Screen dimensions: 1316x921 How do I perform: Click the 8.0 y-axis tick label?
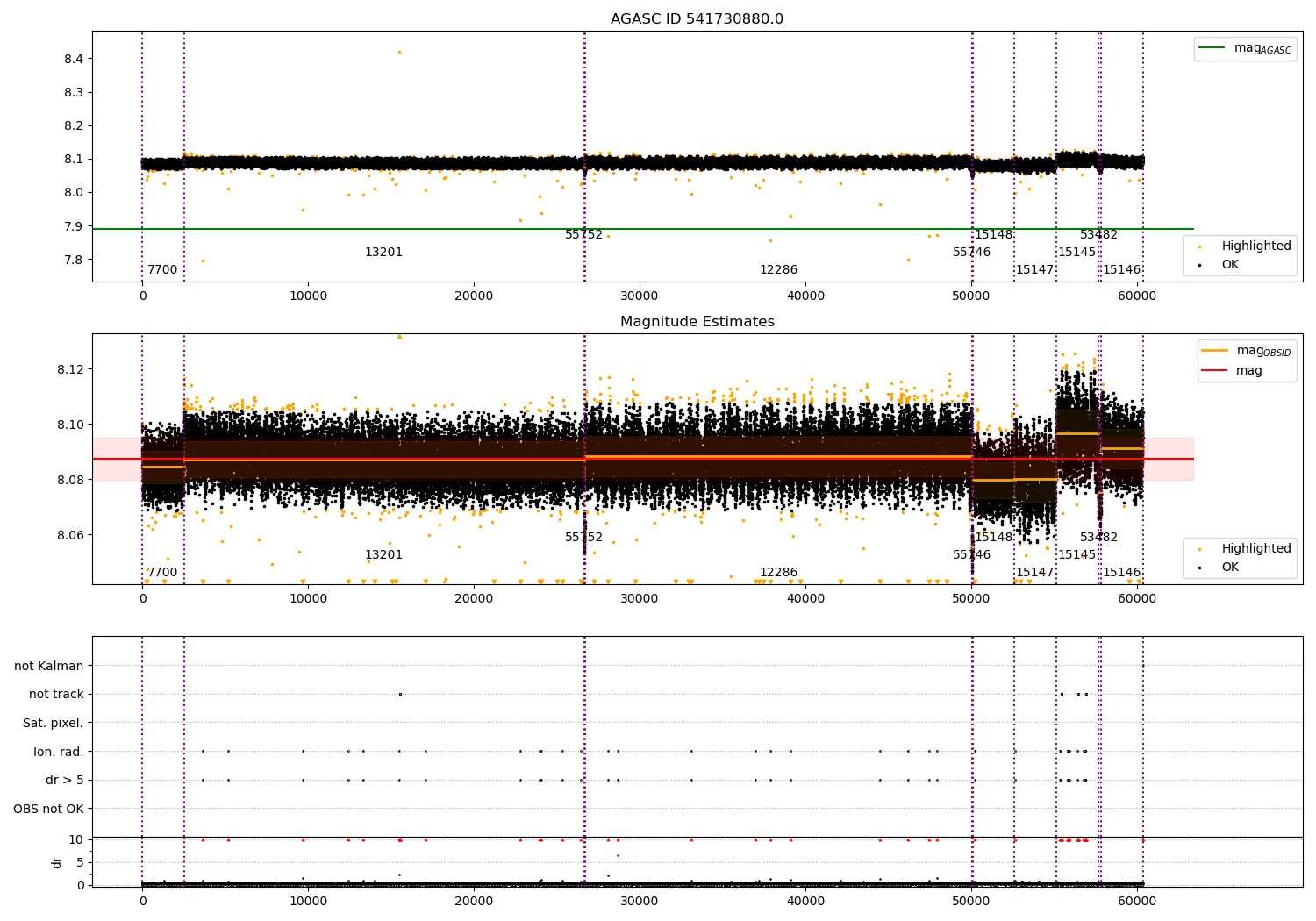74,193
